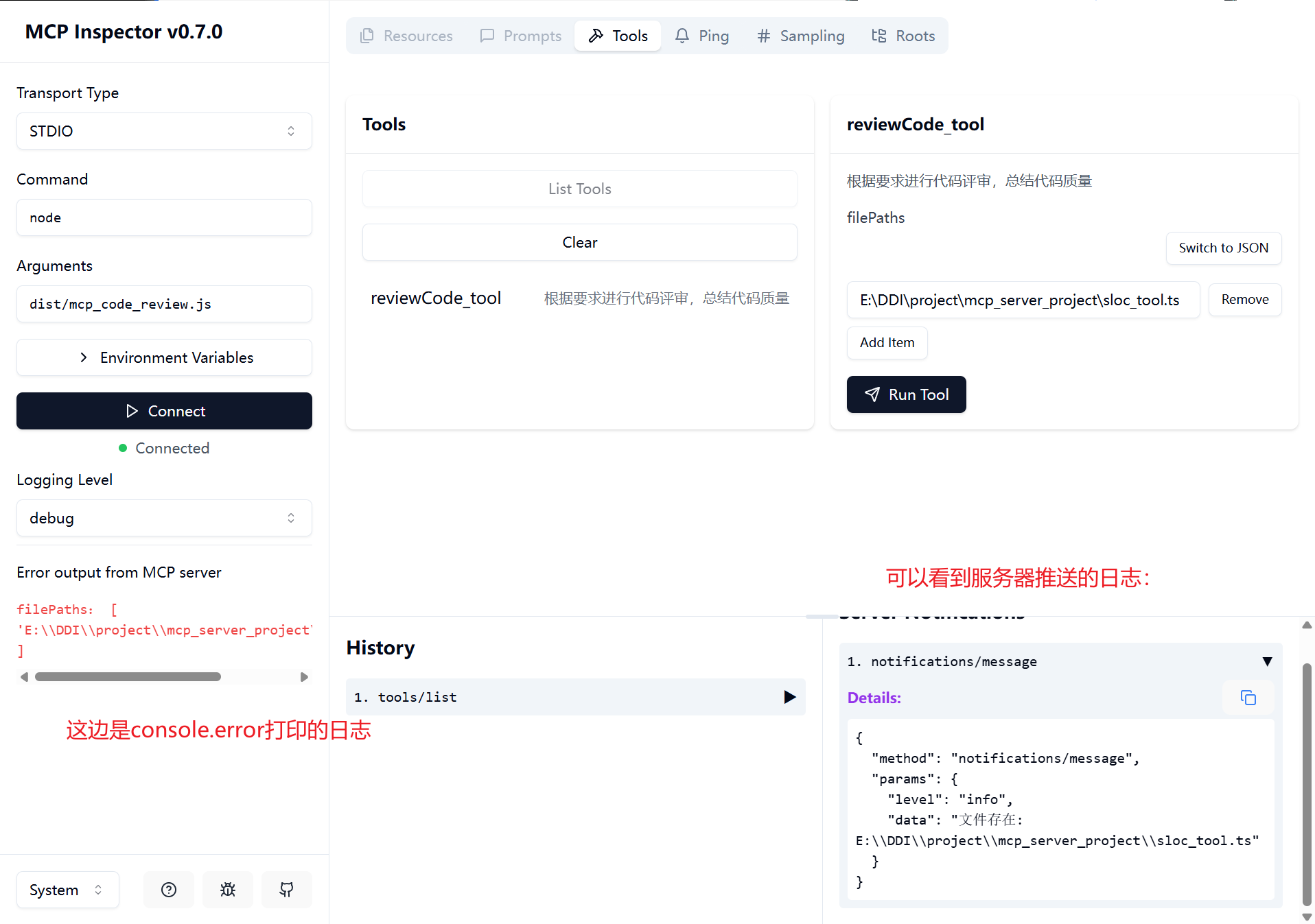Click the MCP Inspector v0.7.0 title
Screen dimensions: 1315x924
[124, 32]
